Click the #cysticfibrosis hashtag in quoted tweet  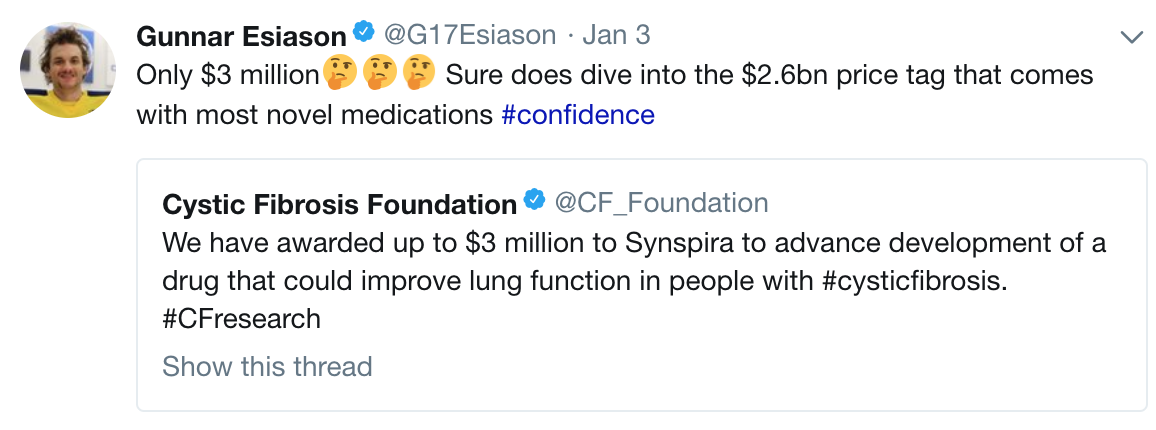pyautogui.click(x=913, y=282)
